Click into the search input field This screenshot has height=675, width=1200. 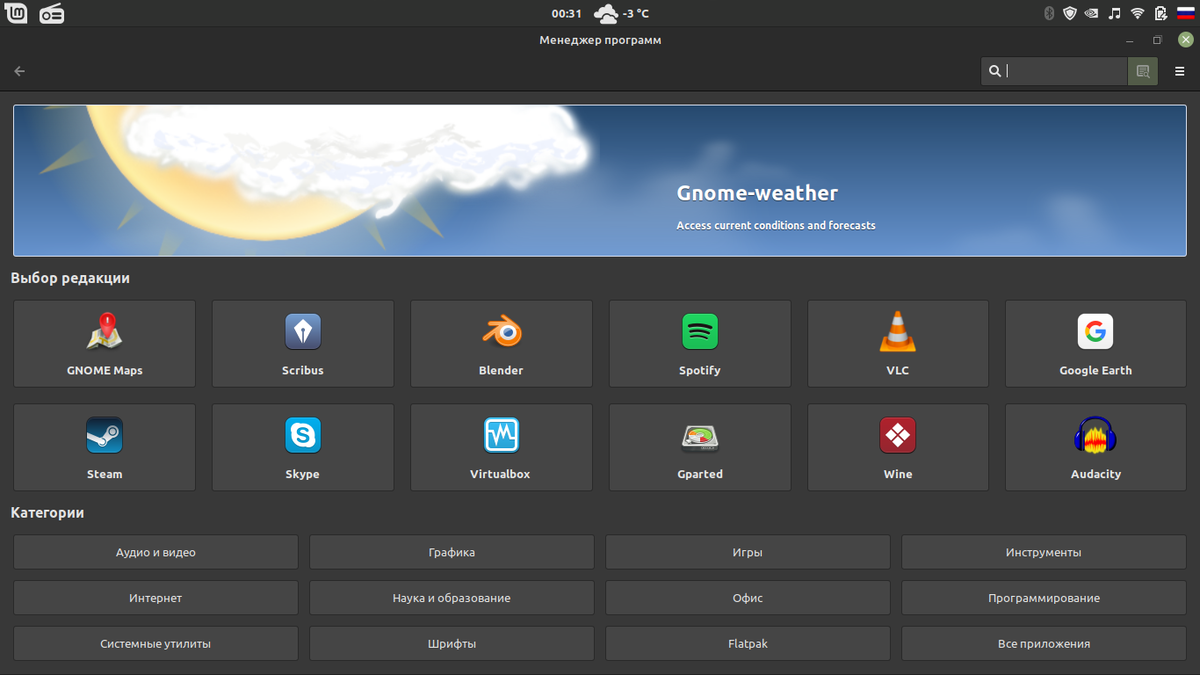(1054, 71)
